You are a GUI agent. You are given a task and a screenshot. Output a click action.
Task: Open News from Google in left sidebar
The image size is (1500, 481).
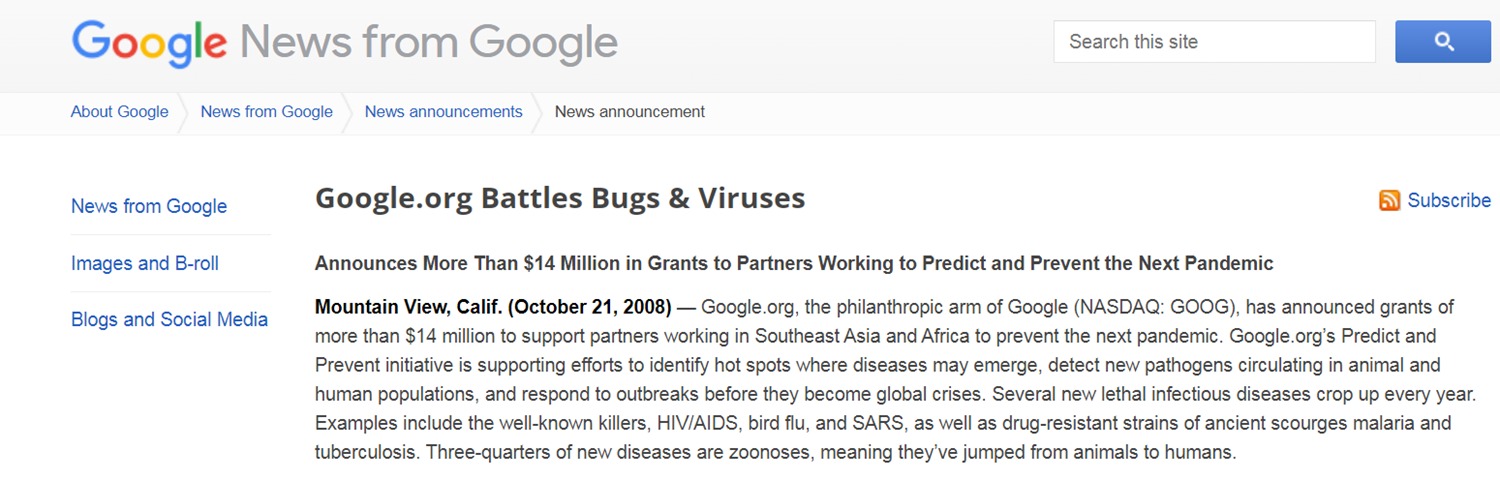coord(149,206)
